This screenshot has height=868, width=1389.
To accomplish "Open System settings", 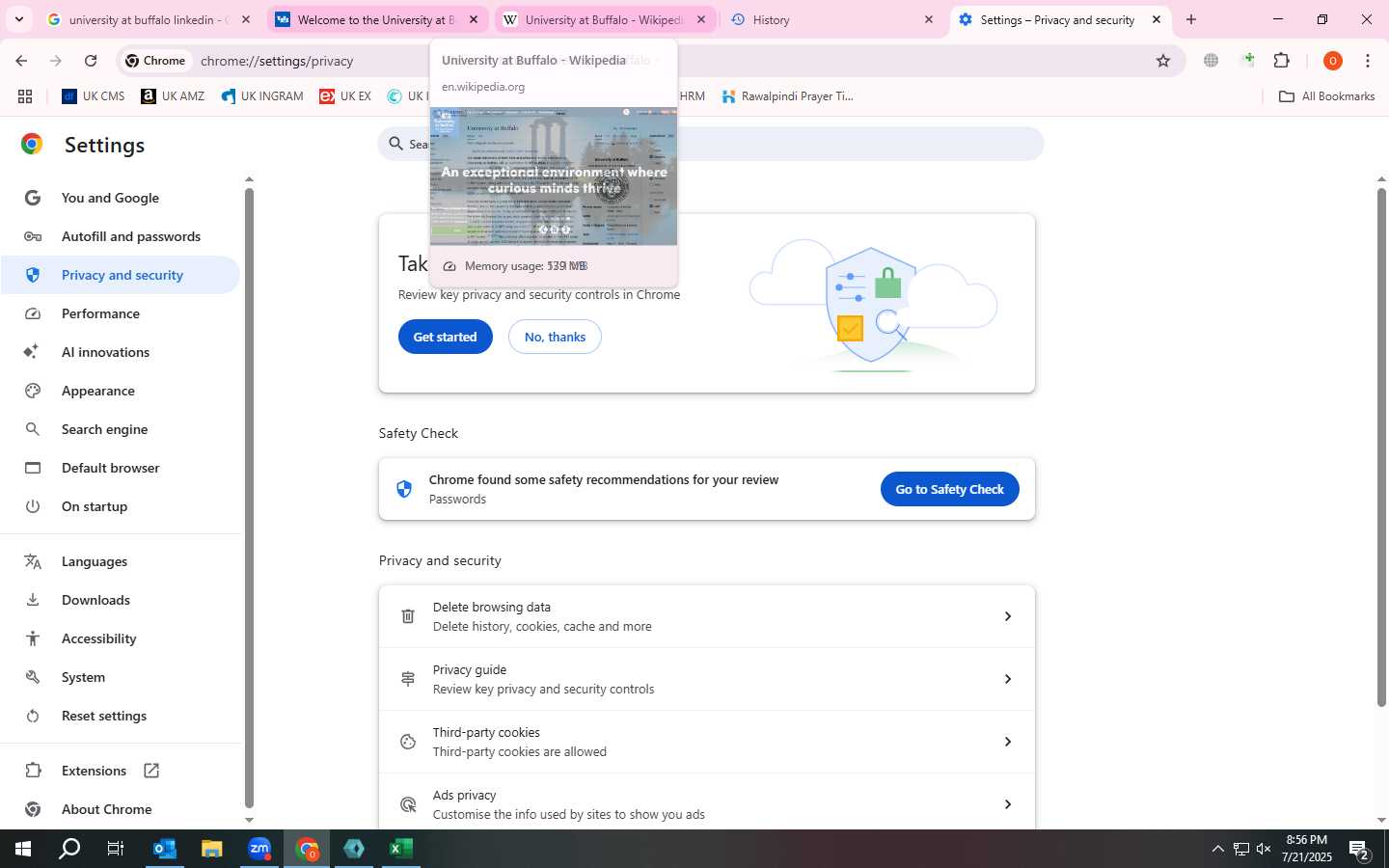I will point(120,677).
